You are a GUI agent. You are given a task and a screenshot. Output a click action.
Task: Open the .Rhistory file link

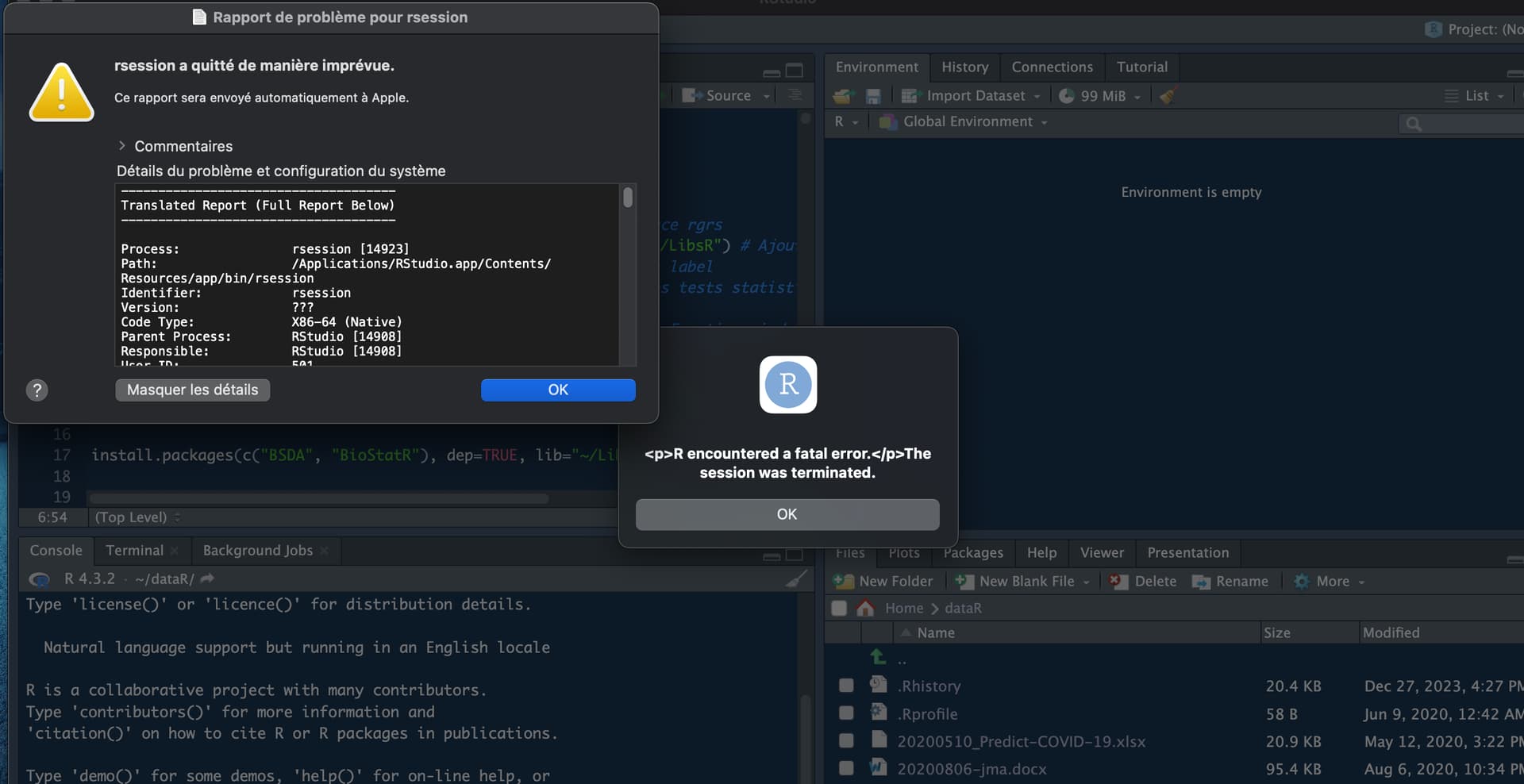click(929, 686)
